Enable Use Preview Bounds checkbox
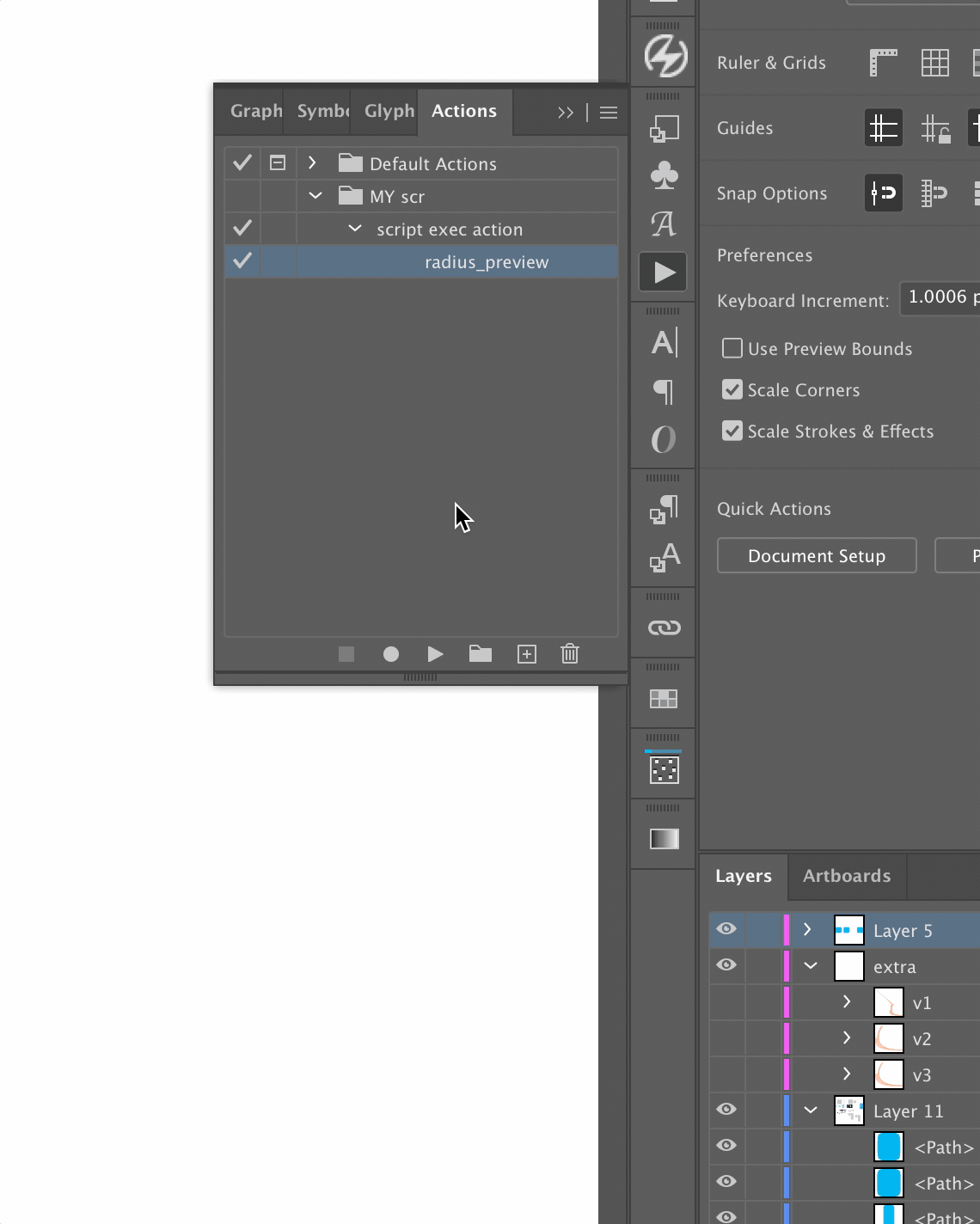The width and height of the screenshot is (980, 1224). 732,348
